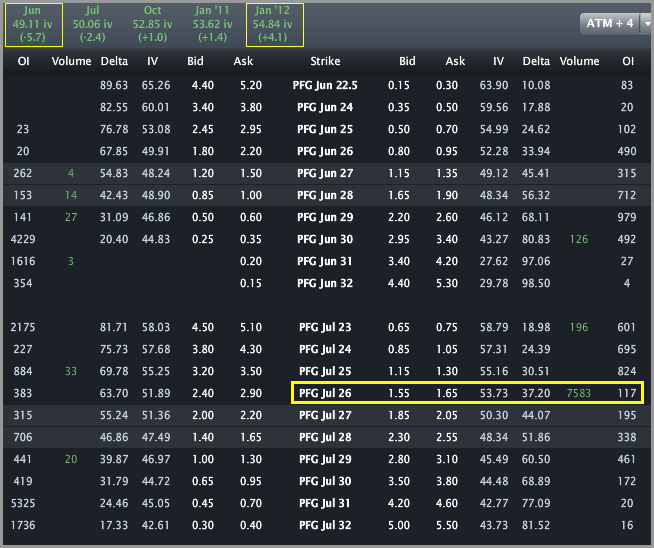Select the PFG Jun 22.5 strike
The height and width of the screenshot is (548, 654).
tap(325, 85)
